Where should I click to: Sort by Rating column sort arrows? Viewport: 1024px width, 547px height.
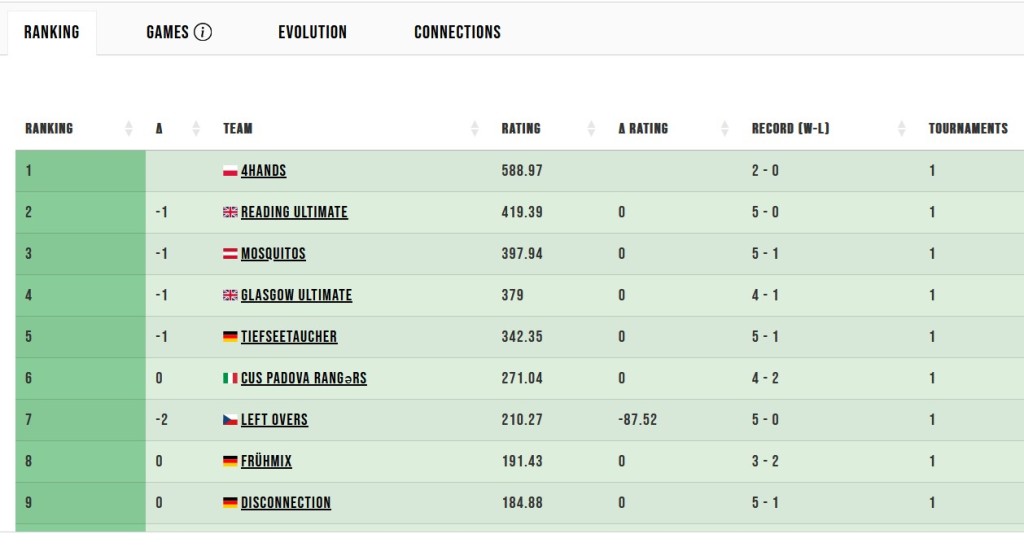pos(591,129)
